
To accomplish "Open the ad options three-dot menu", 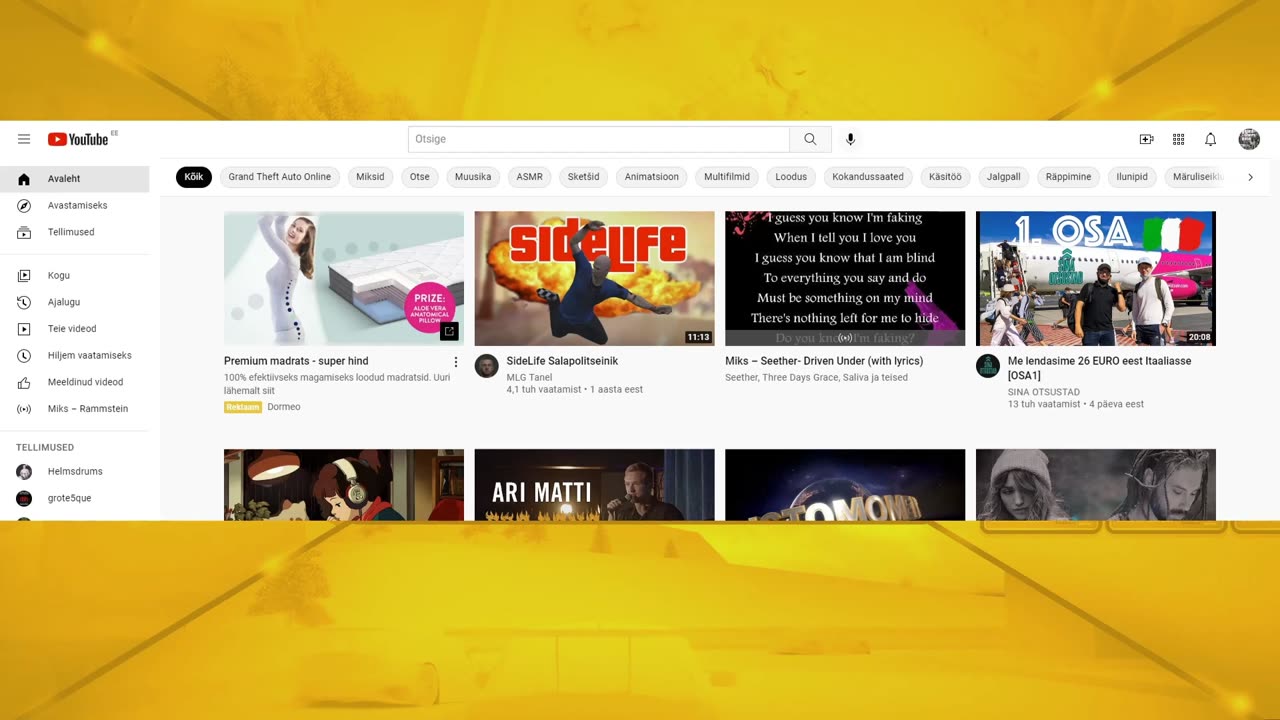I will point(456,362).
